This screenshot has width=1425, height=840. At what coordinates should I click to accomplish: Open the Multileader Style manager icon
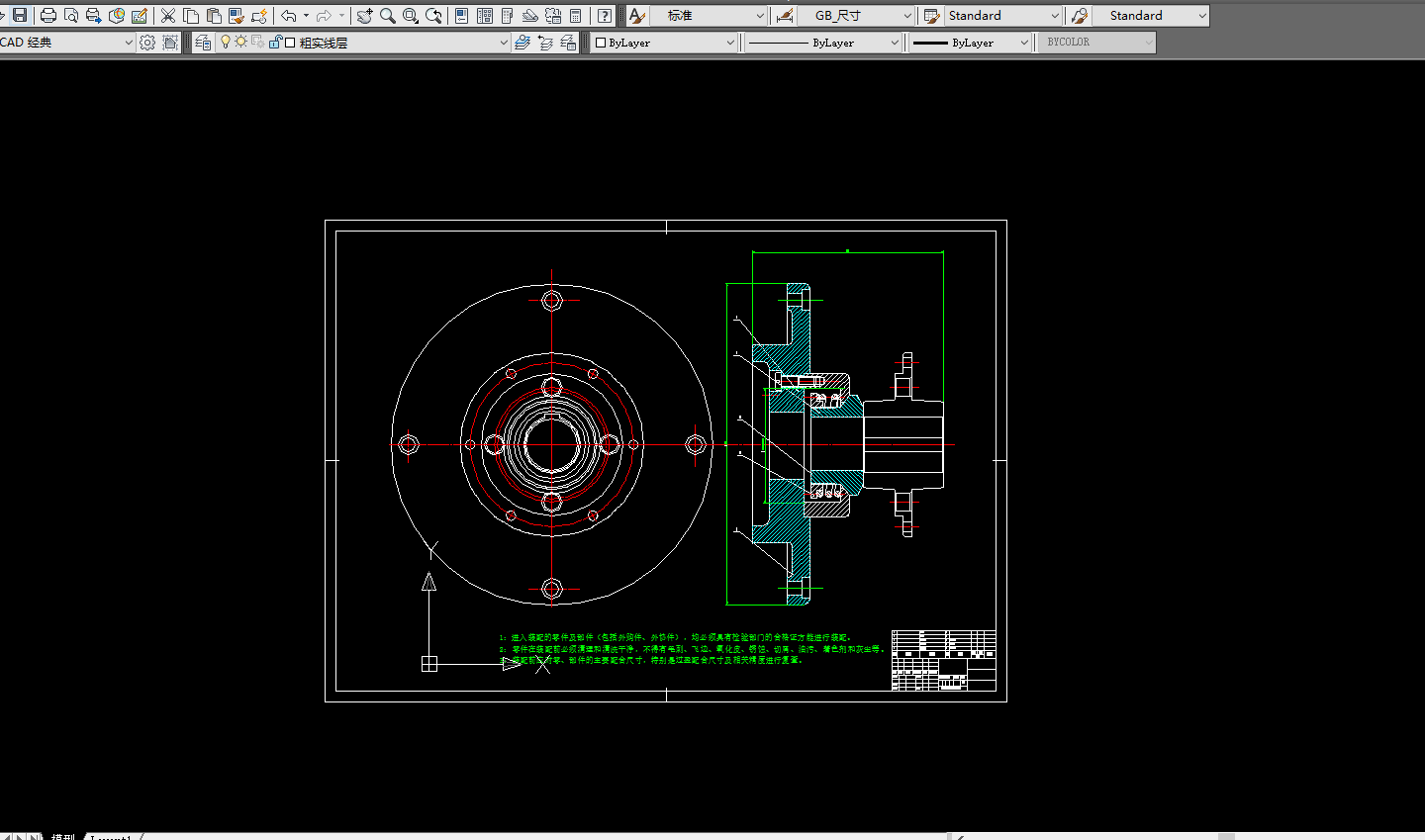(1080, 16)
